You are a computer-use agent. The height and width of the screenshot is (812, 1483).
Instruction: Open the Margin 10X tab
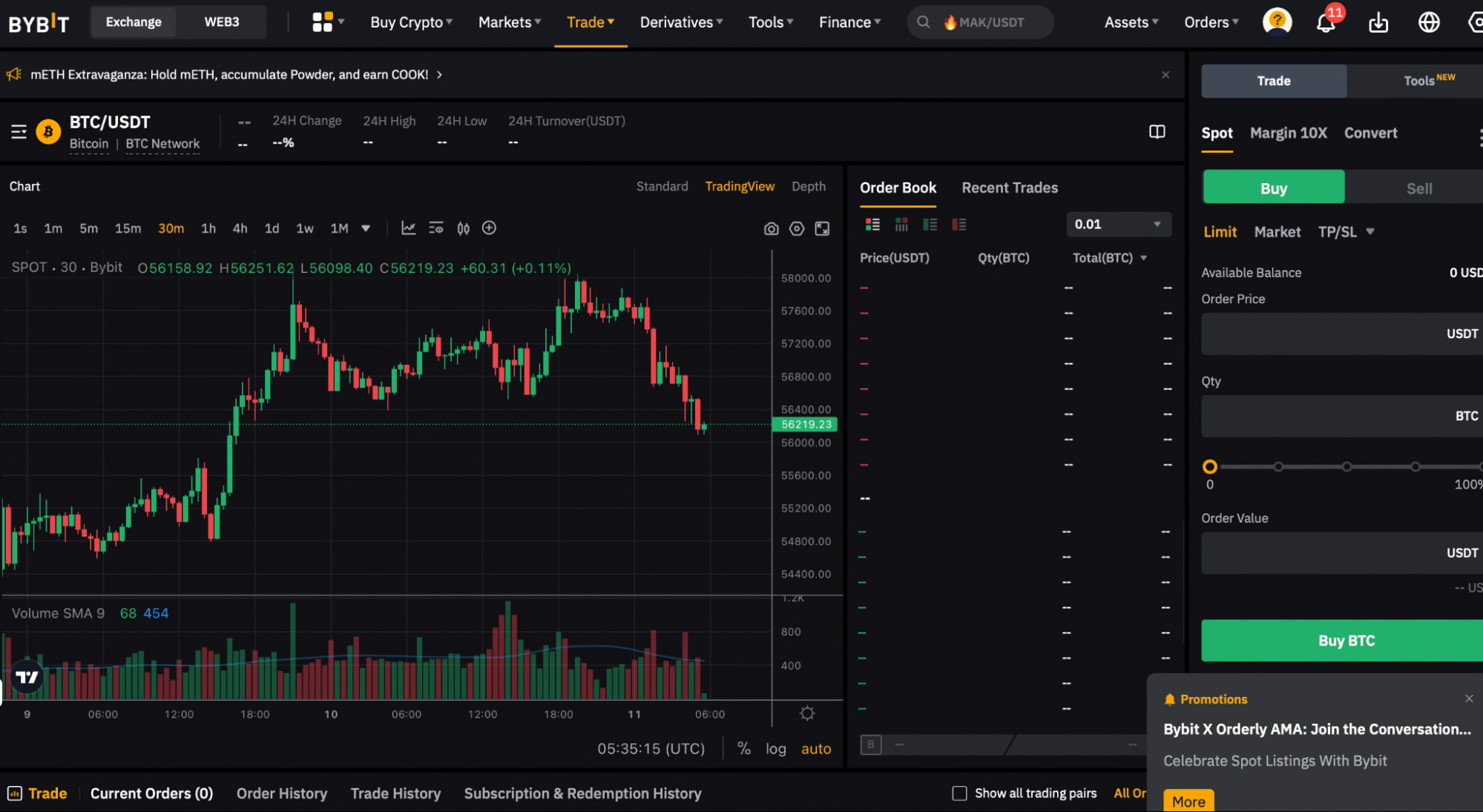point(1288,133)
